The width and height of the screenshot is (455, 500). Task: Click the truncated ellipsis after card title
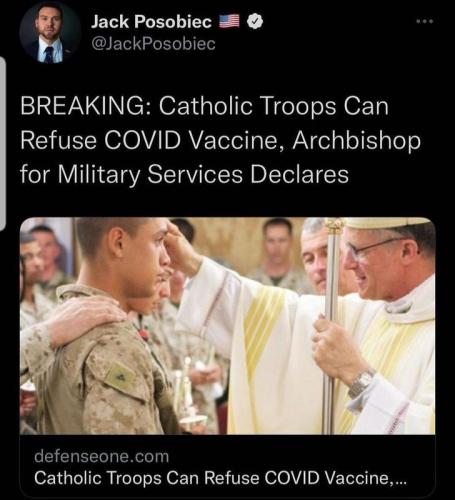[400, 480]
